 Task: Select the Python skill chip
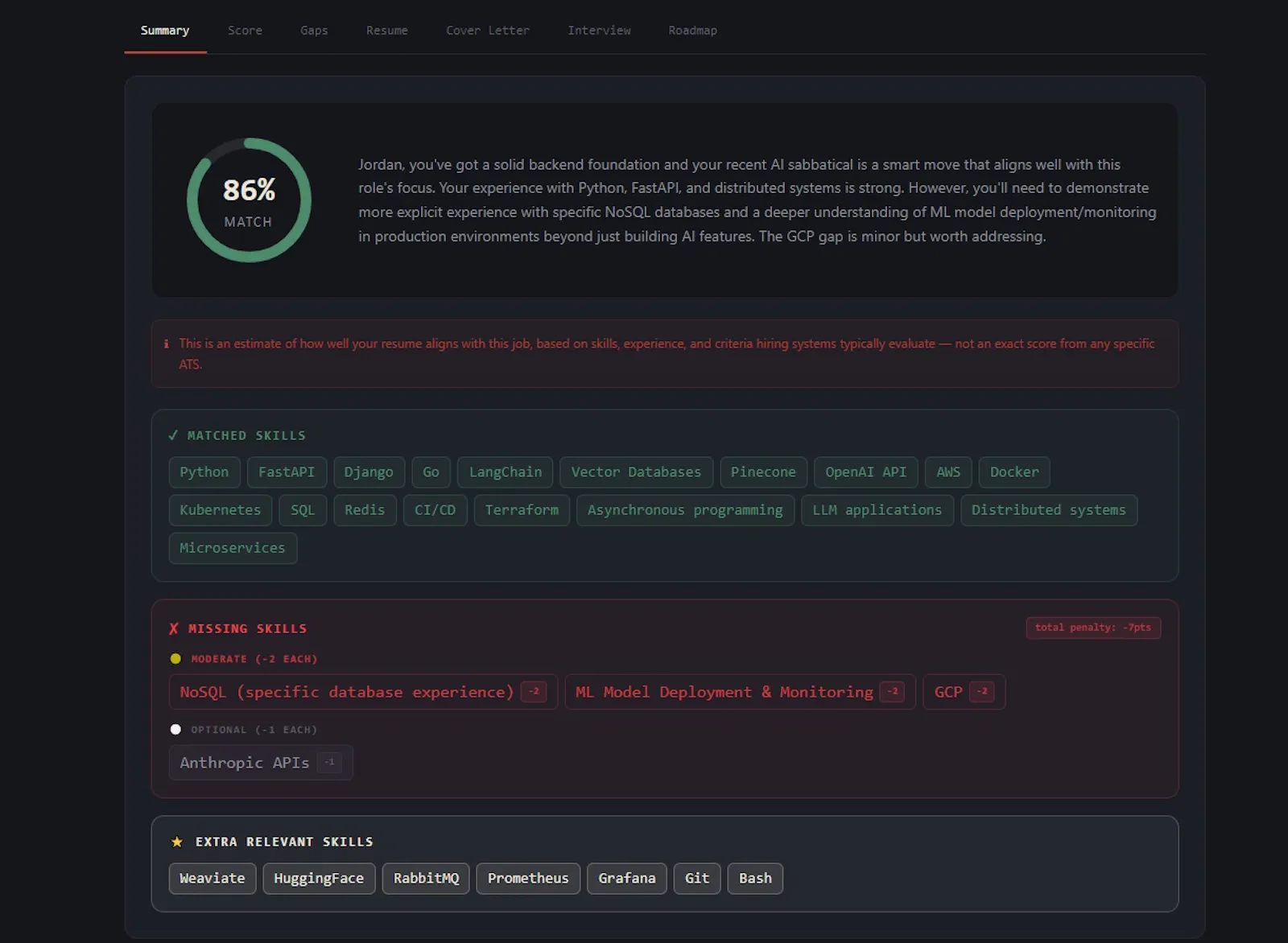(204, 472)
